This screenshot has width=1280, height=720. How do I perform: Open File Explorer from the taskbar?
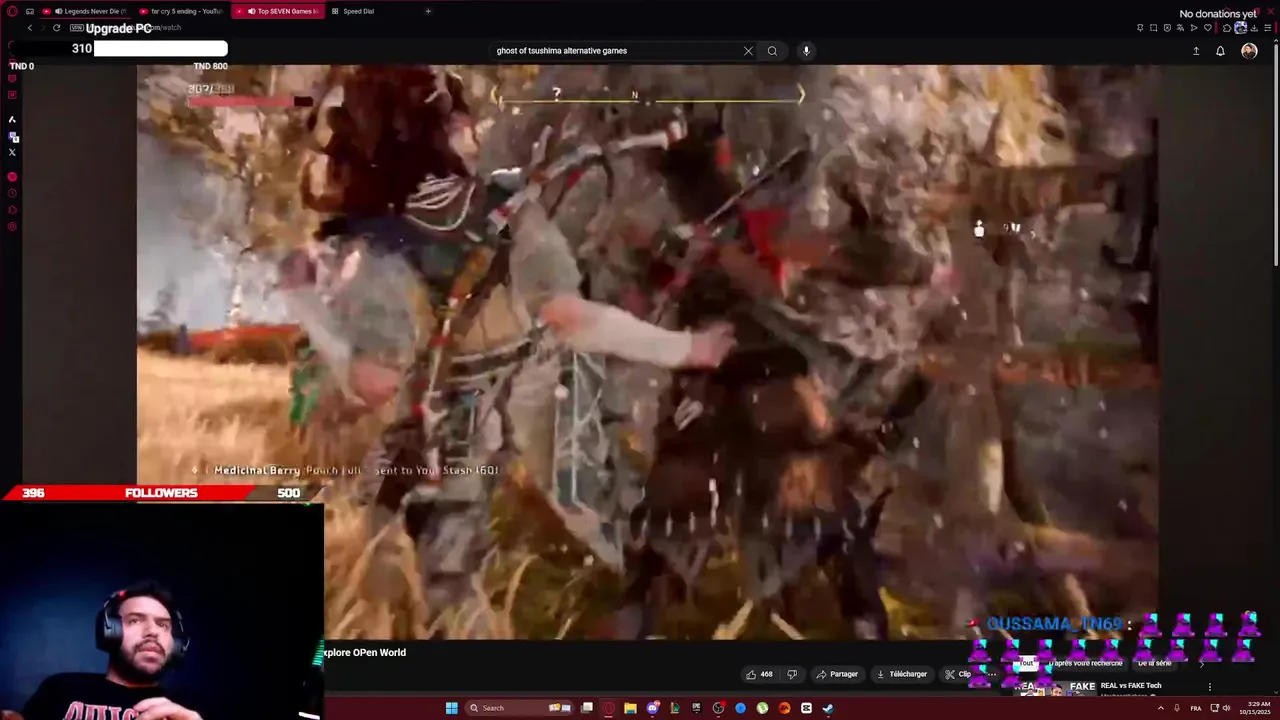click(x=630, y=708)
